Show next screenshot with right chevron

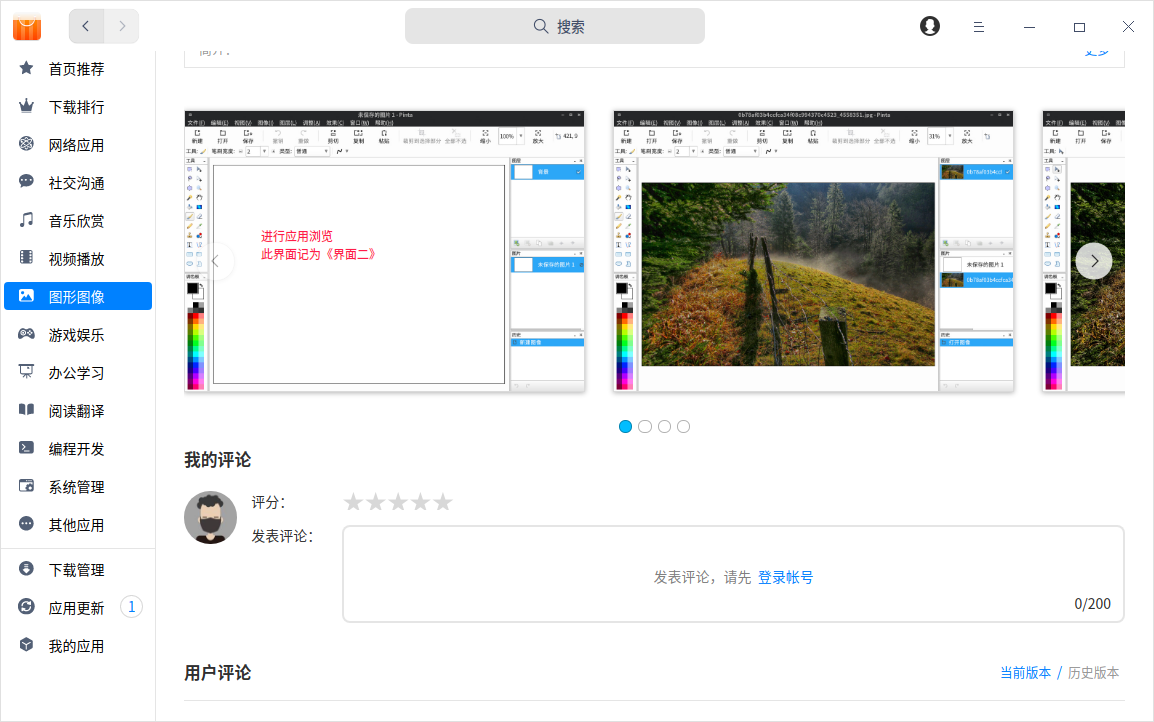pyautogui.click(x=1094, y=261)
